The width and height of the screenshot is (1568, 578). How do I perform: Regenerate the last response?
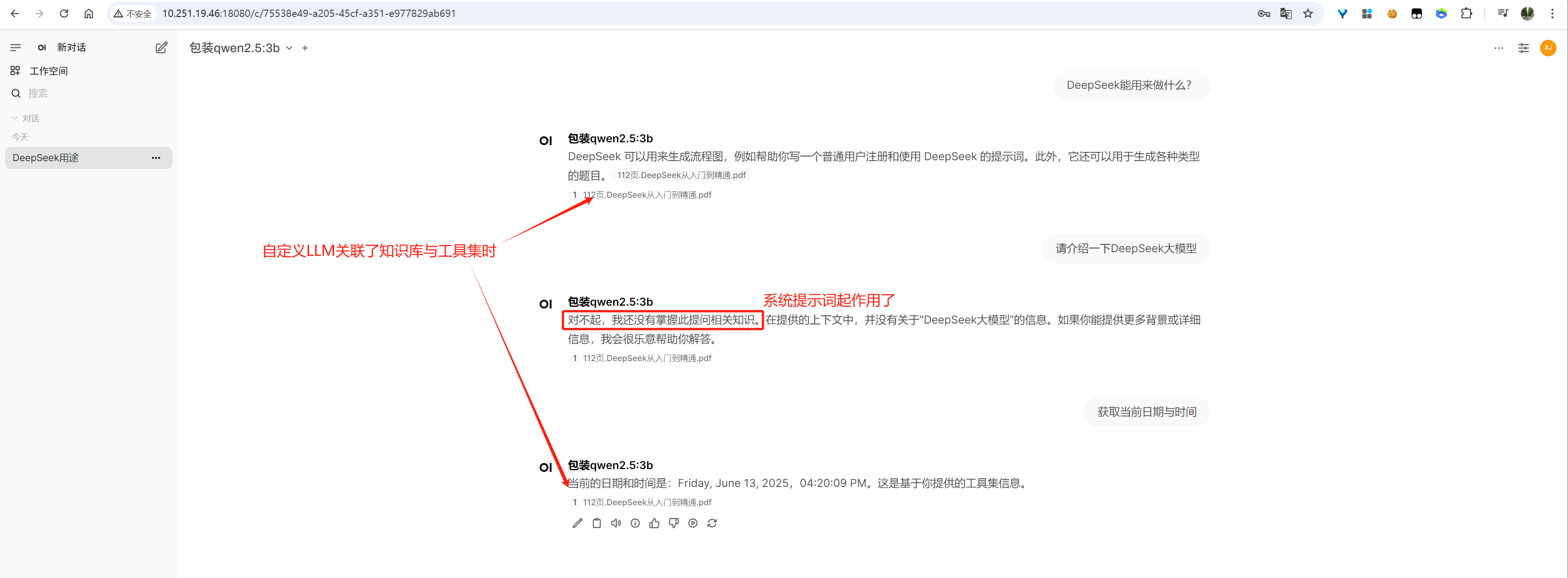tap(712, 523)
